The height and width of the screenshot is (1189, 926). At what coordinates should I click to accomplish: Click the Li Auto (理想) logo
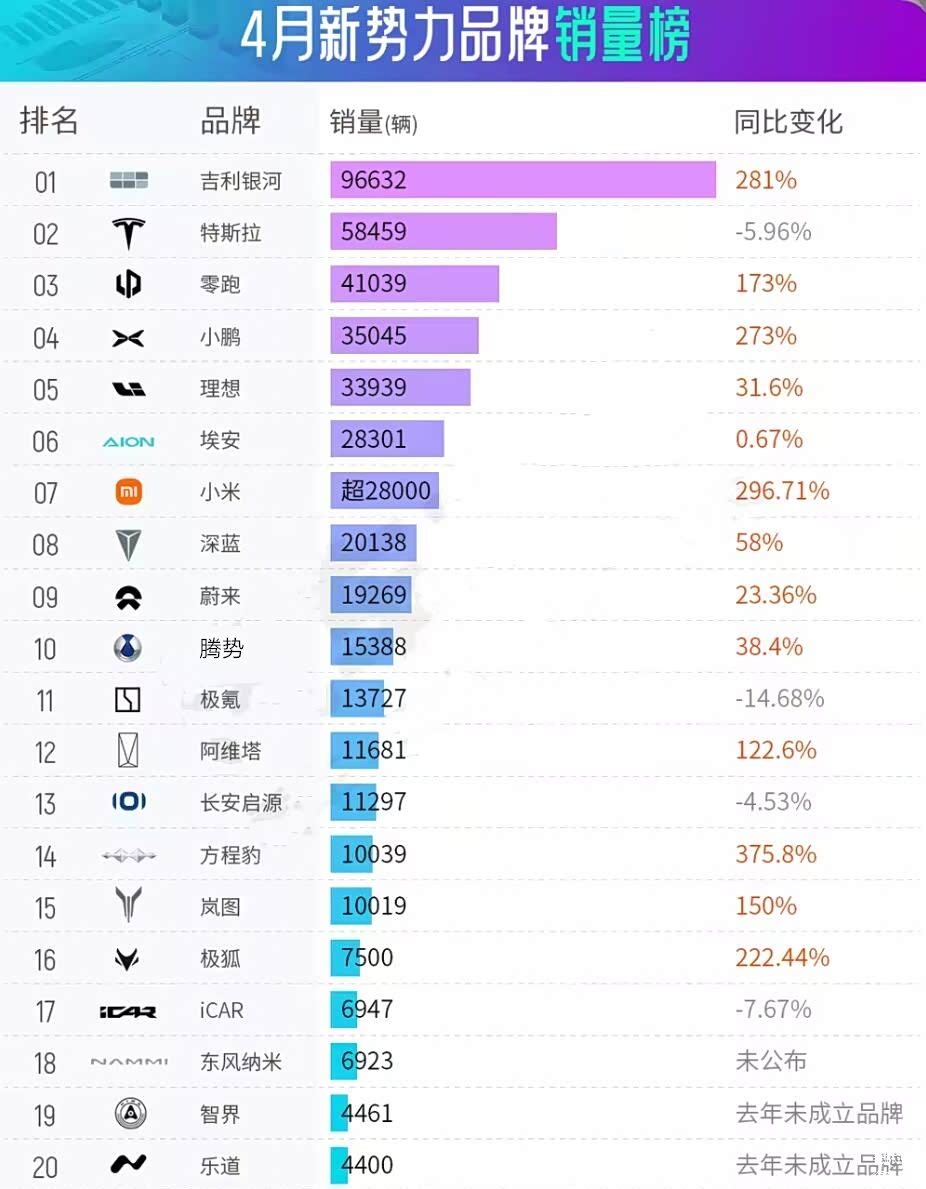[128, 389]
